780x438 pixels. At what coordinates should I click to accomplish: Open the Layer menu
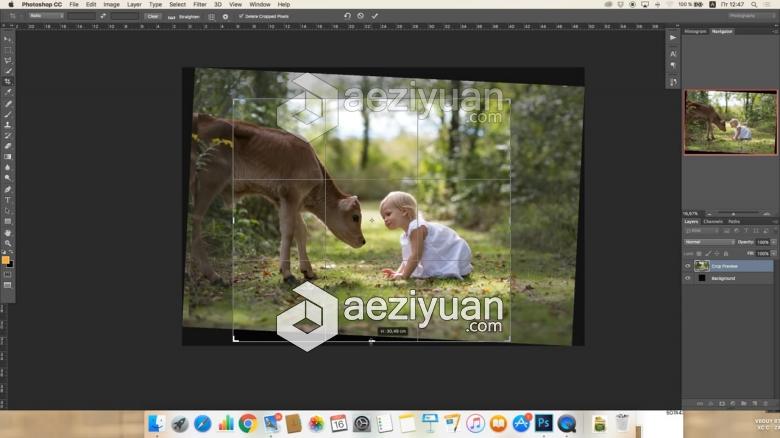(134, 4)
